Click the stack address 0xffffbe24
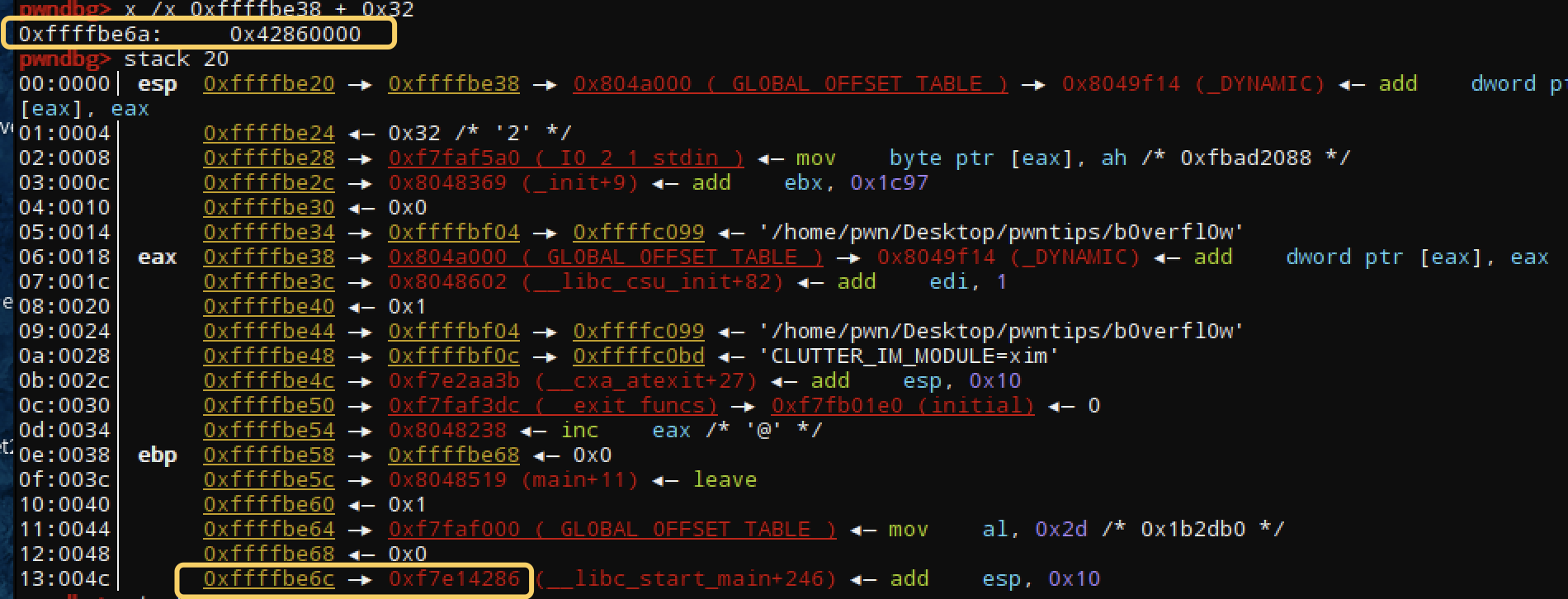Viewport: 1568px width, 599px height. click(x=269, y=134)
